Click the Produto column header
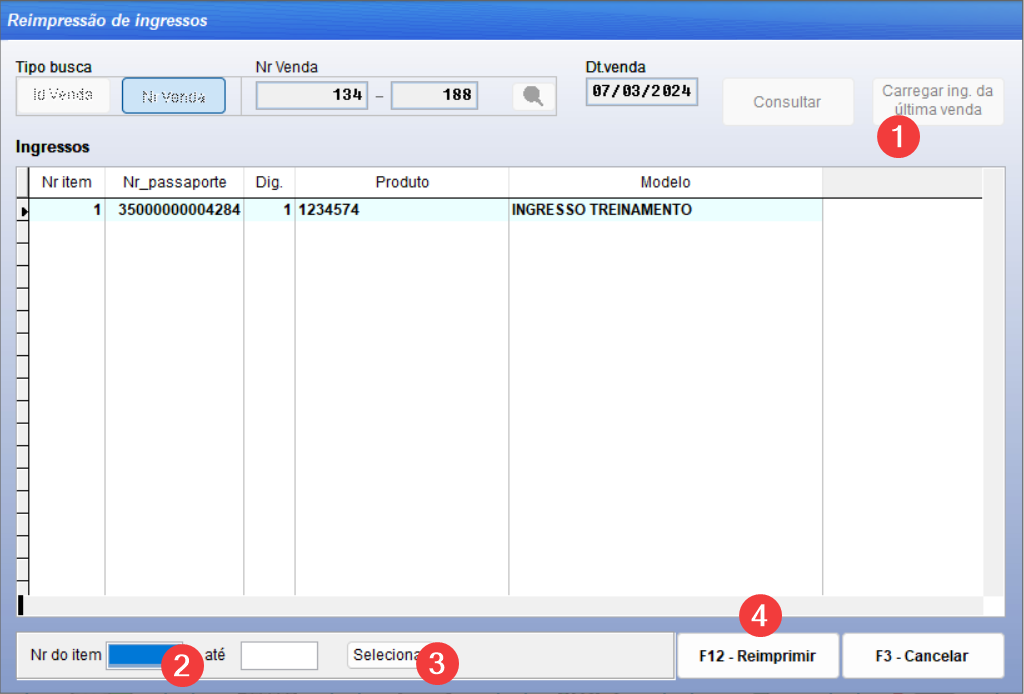1024x694 pixels. coord(402,182)
